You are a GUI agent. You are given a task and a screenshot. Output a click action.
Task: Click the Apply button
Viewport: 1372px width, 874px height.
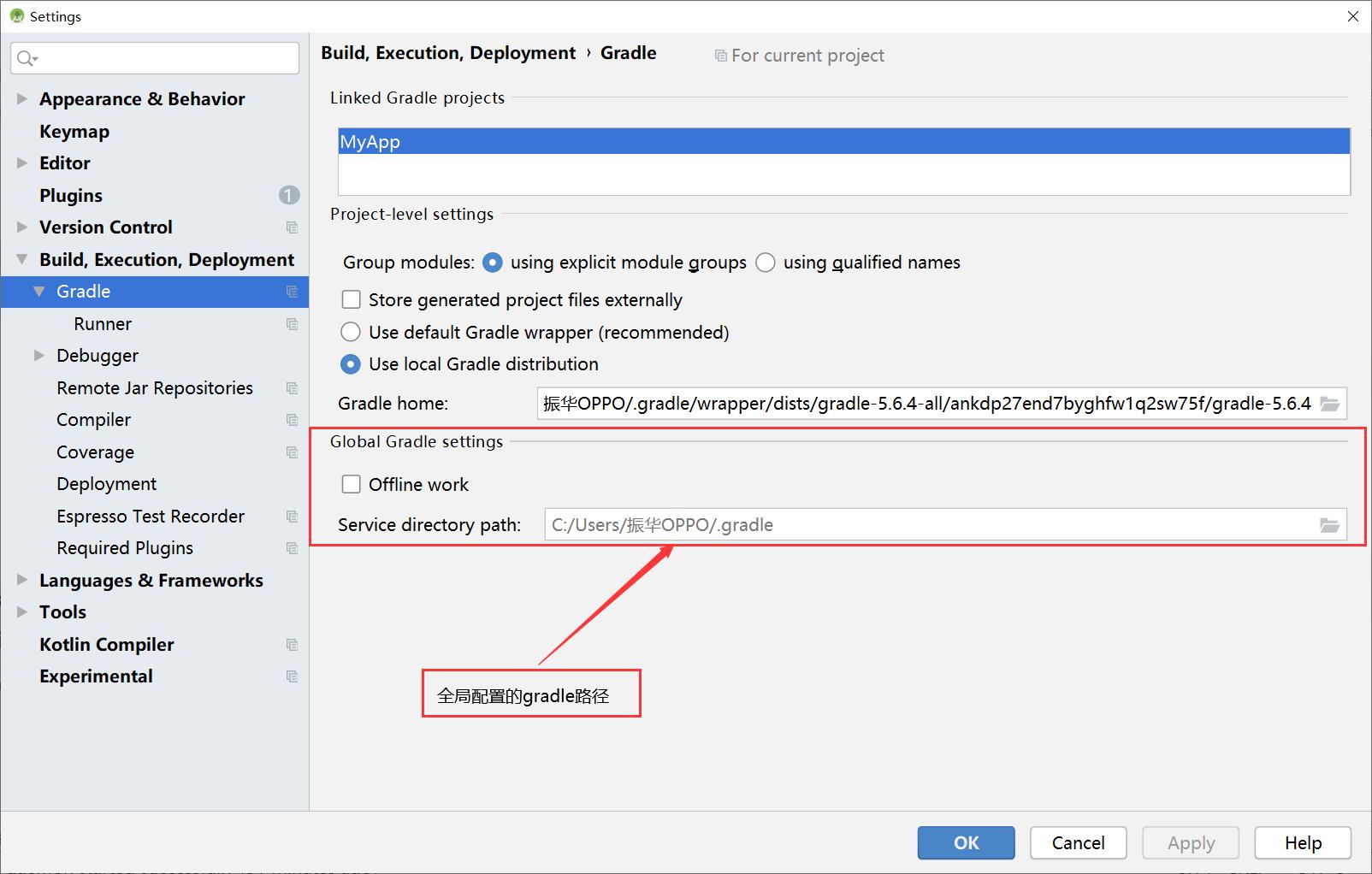[1191, 843]
